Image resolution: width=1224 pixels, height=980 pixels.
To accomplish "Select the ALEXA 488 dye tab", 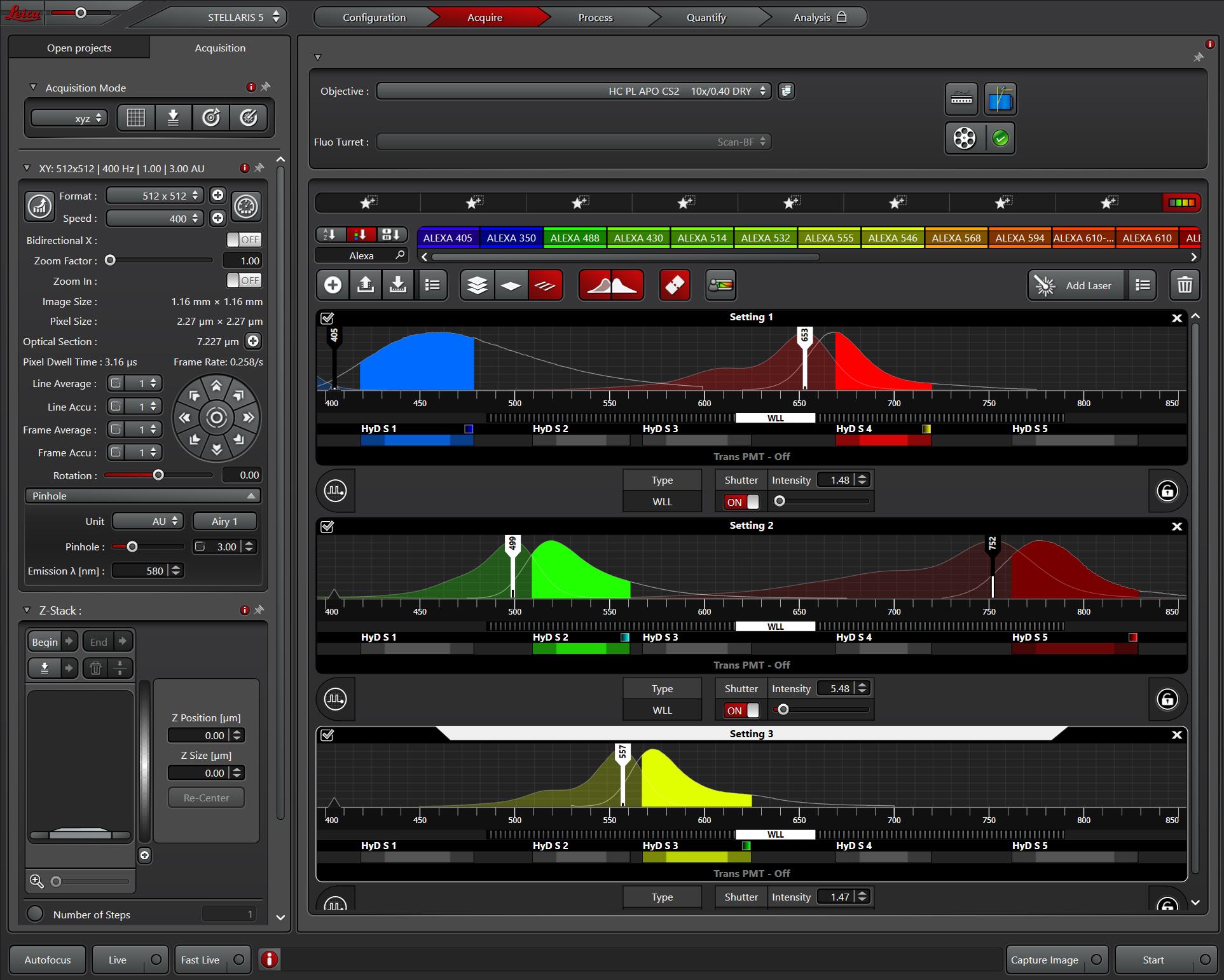I will coord(575,238).
